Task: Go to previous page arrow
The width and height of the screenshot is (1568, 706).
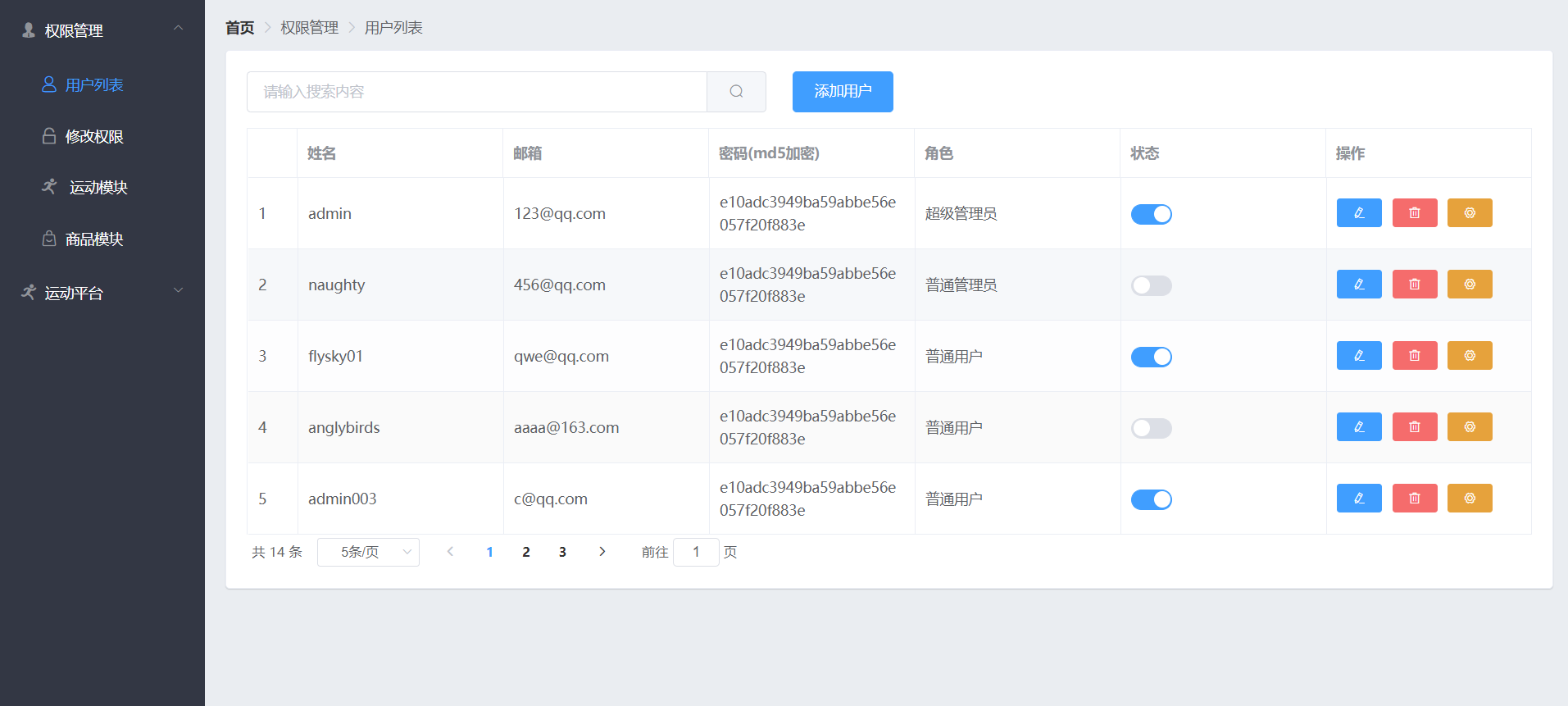Action: [450, 552]
